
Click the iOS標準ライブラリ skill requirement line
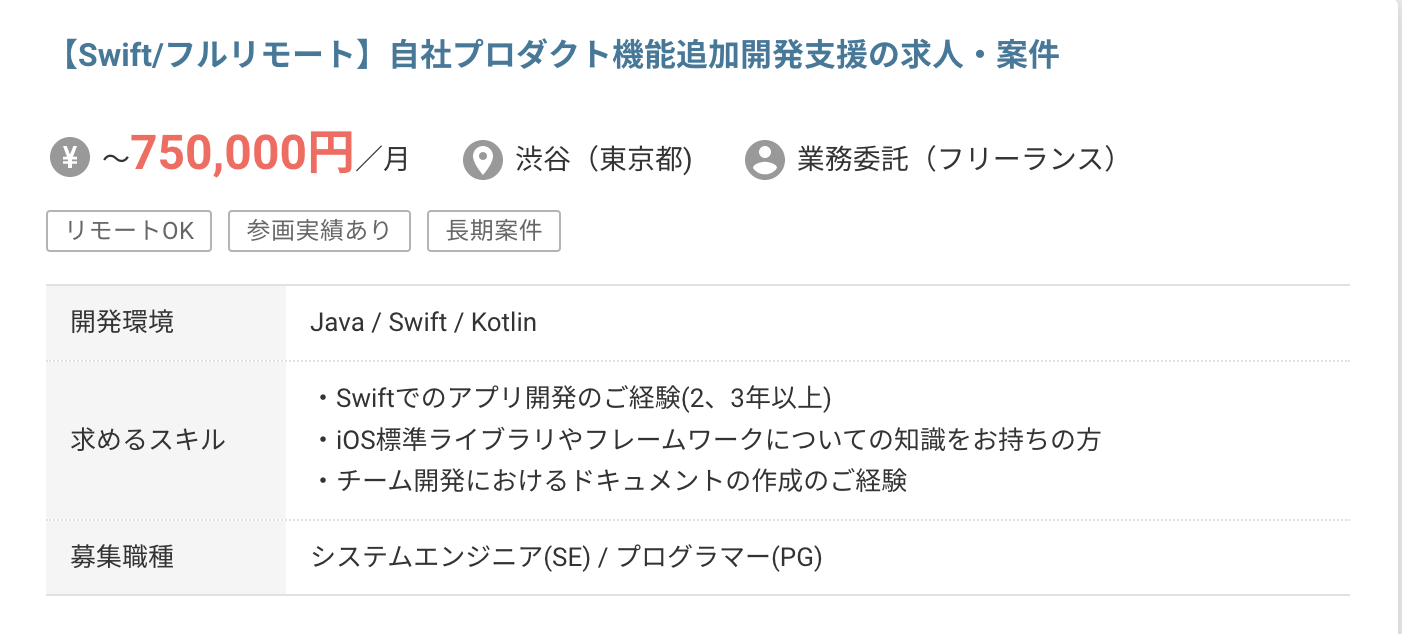706,440
